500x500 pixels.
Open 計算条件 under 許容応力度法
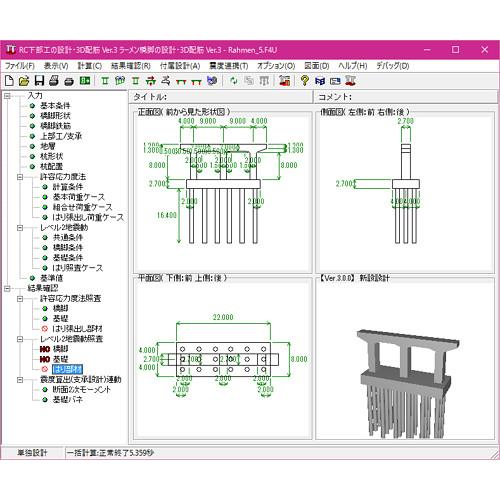(x=68, y=187)
